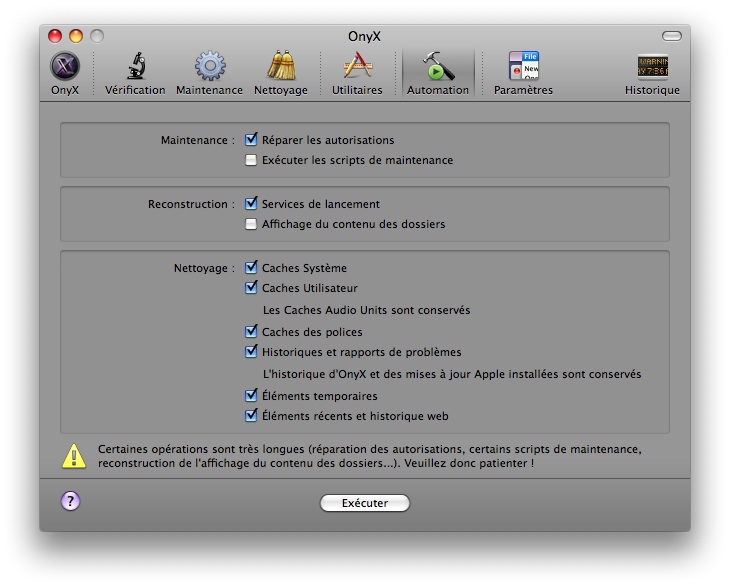730x586 pixels.
Task: Switch to the Utilitaires toolbar icon
Action: [357, 67]
